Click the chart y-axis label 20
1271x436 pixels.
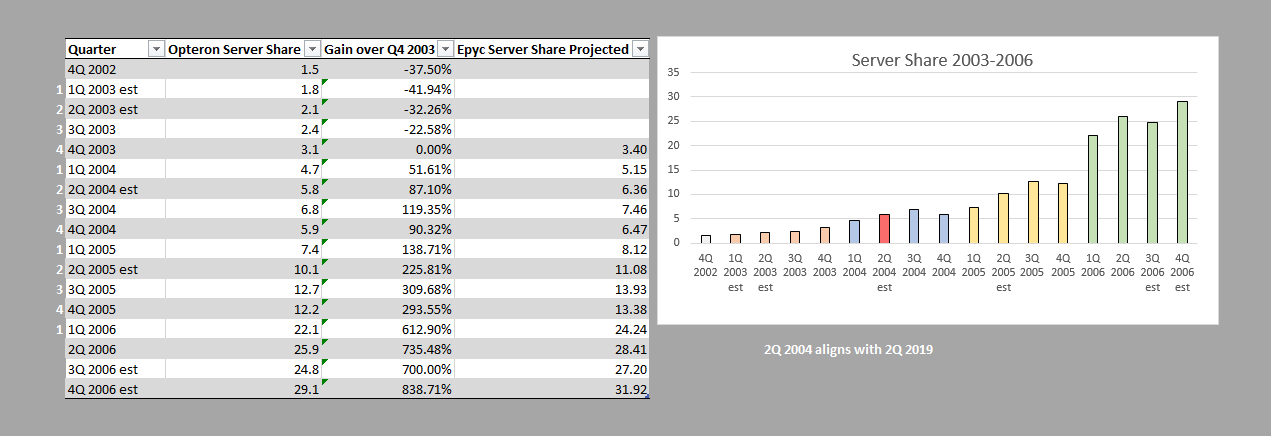coord(674,145)
